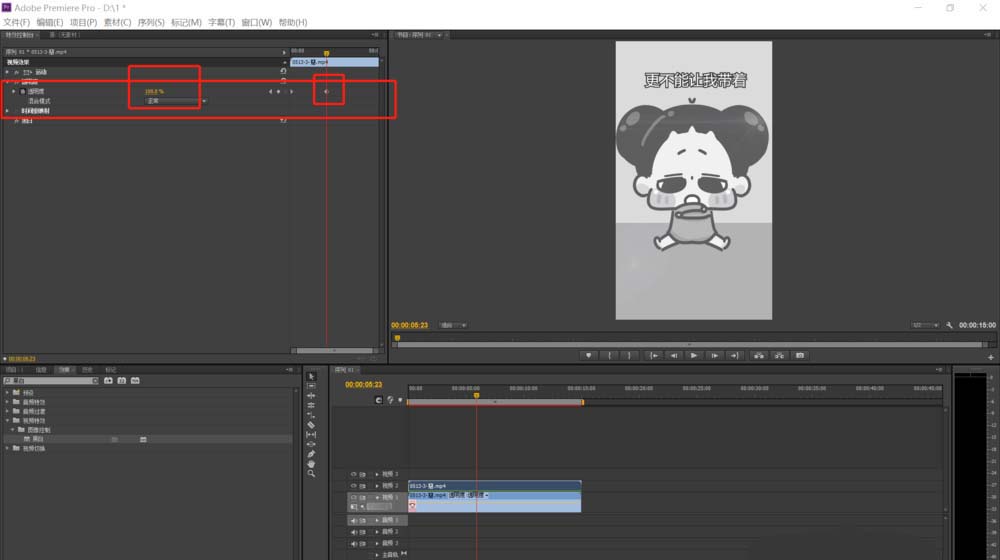Click the Video 2 clip 0313-3 on timeline
The width and height of the screenshot is (1000, 560).
point(494,485)
